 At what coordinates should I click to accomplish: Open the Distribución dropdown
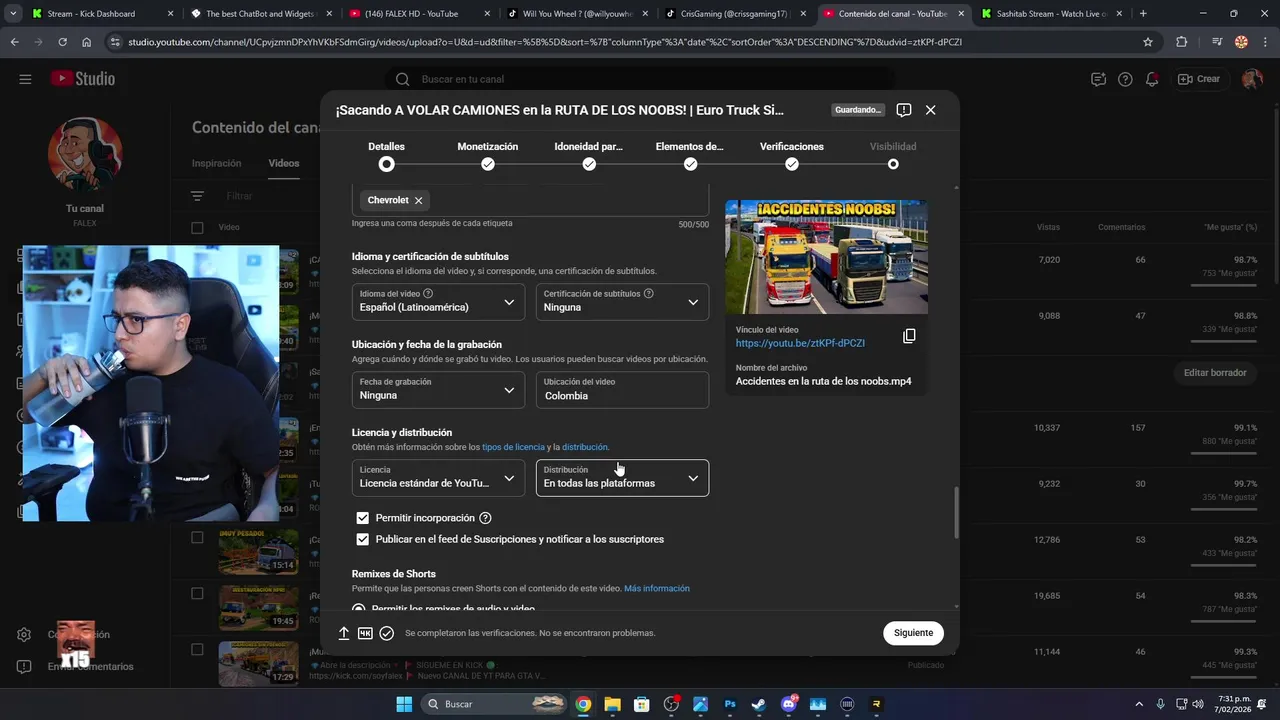(622, 477)
